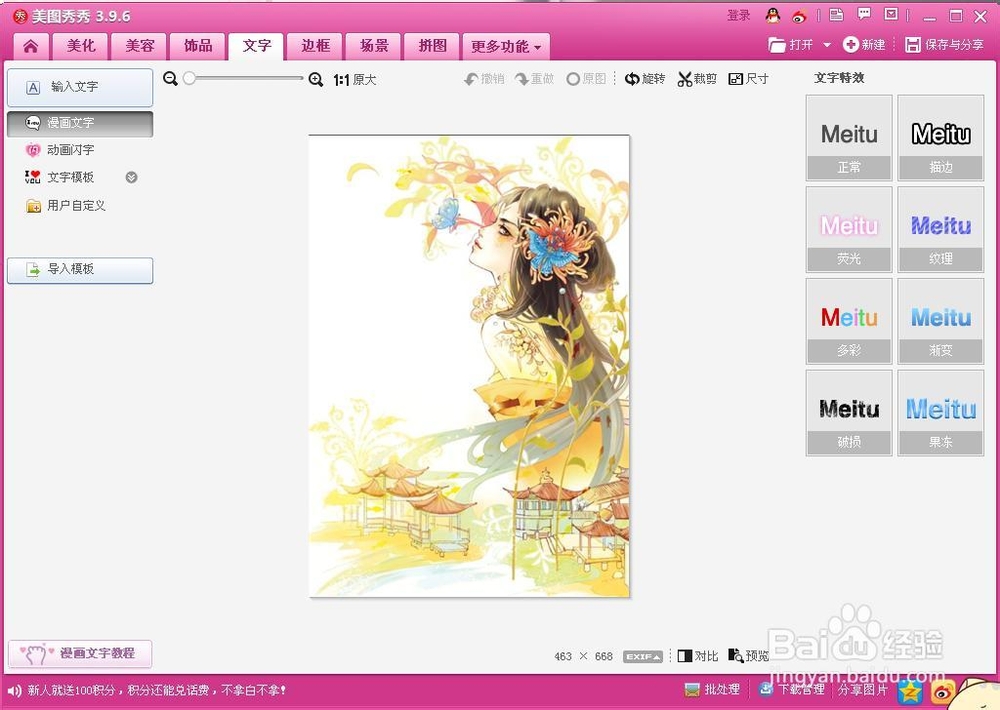The image size is (1000, 710).
Task: Apply the 纹理 text effect
Action: 941,230
